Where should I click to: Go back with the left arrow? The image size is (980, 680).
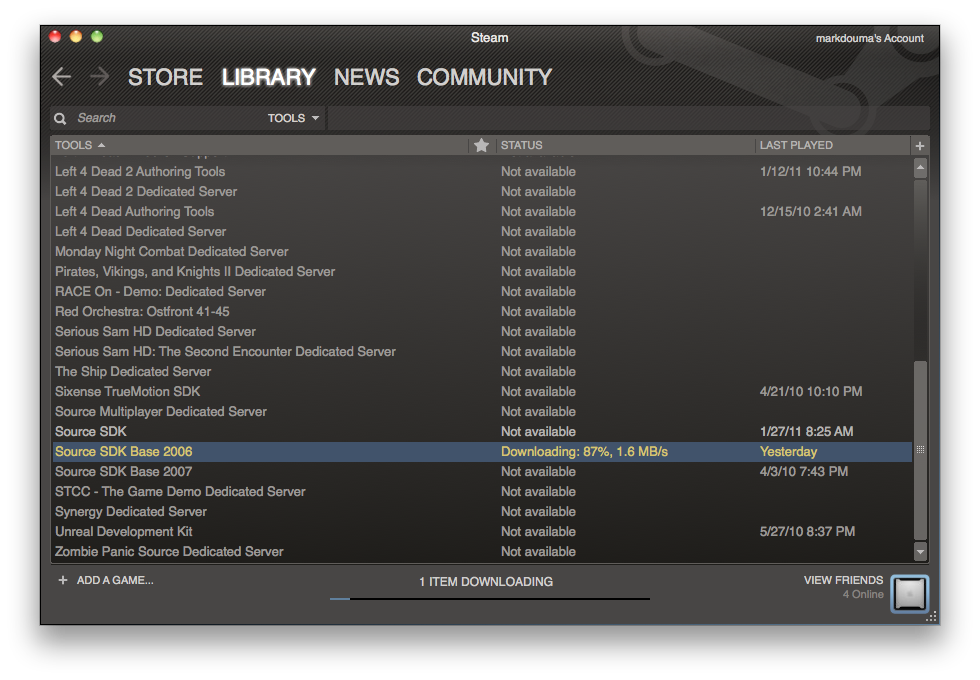[x=61, y=77]
